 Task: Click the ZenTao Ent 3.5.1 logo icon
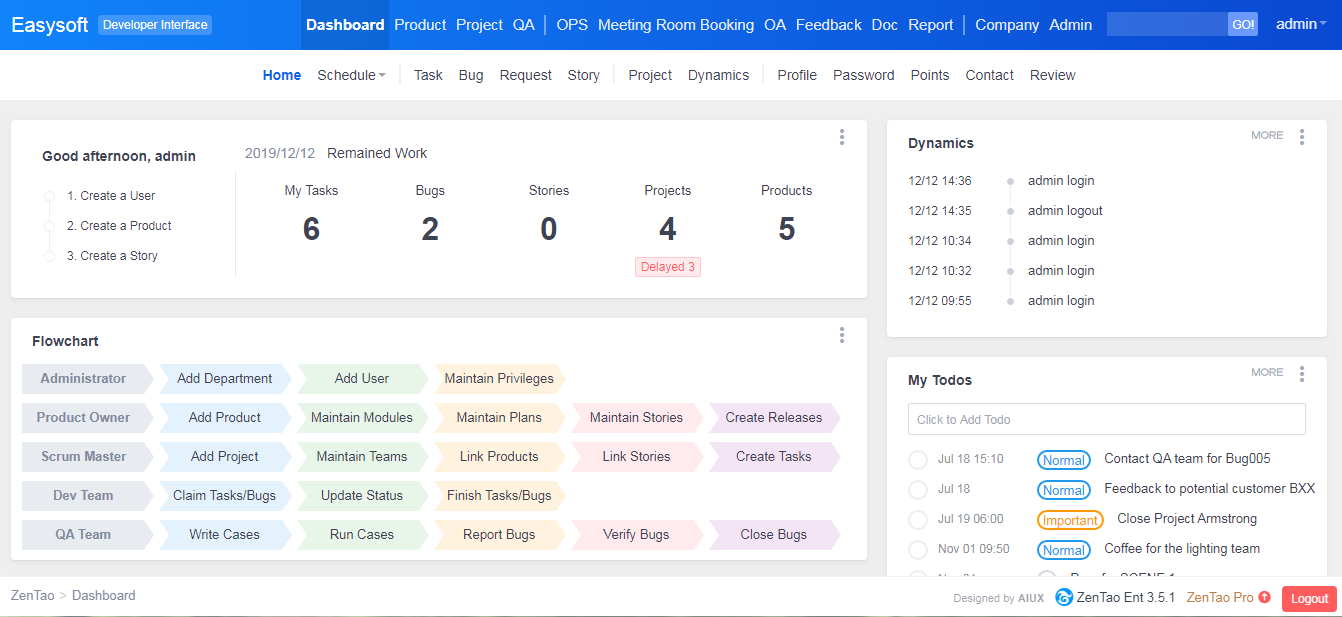click(1064, 598)
